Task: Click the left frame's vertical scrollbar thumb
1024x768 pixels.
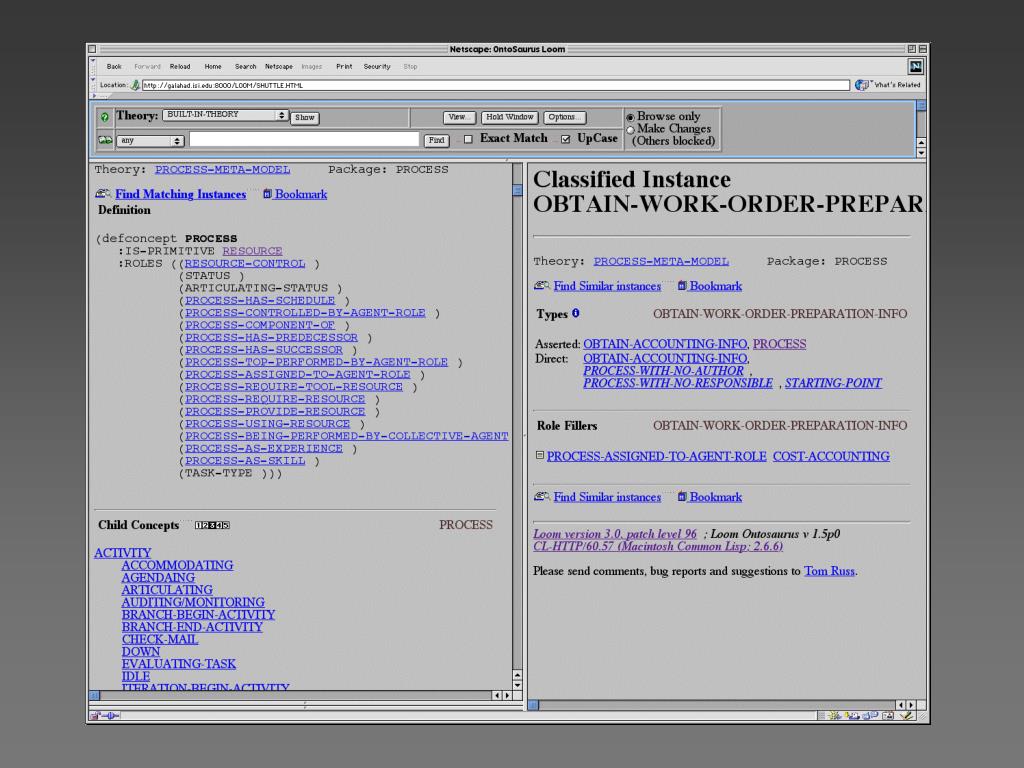Action: click(x=517, y=190)
